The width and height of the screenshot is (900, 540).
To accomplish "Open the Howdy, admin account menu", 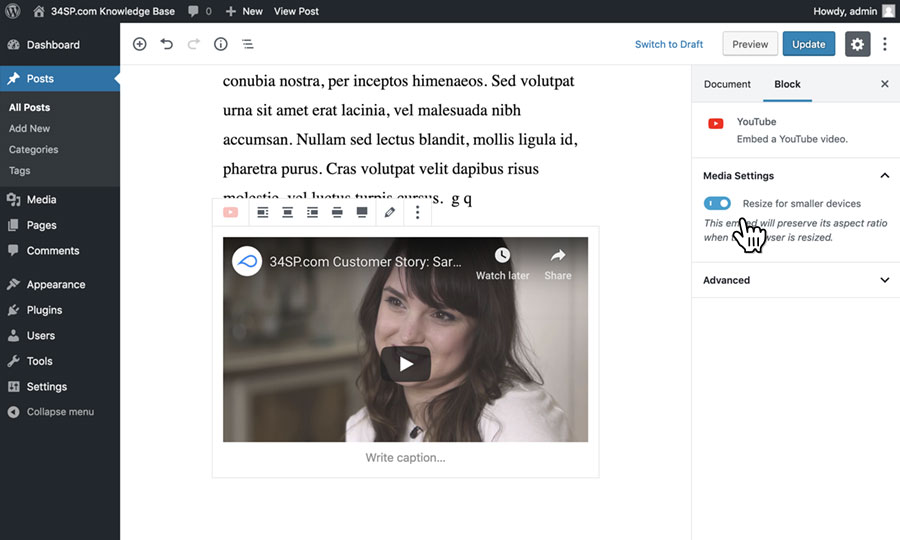I will pos(853,11).
